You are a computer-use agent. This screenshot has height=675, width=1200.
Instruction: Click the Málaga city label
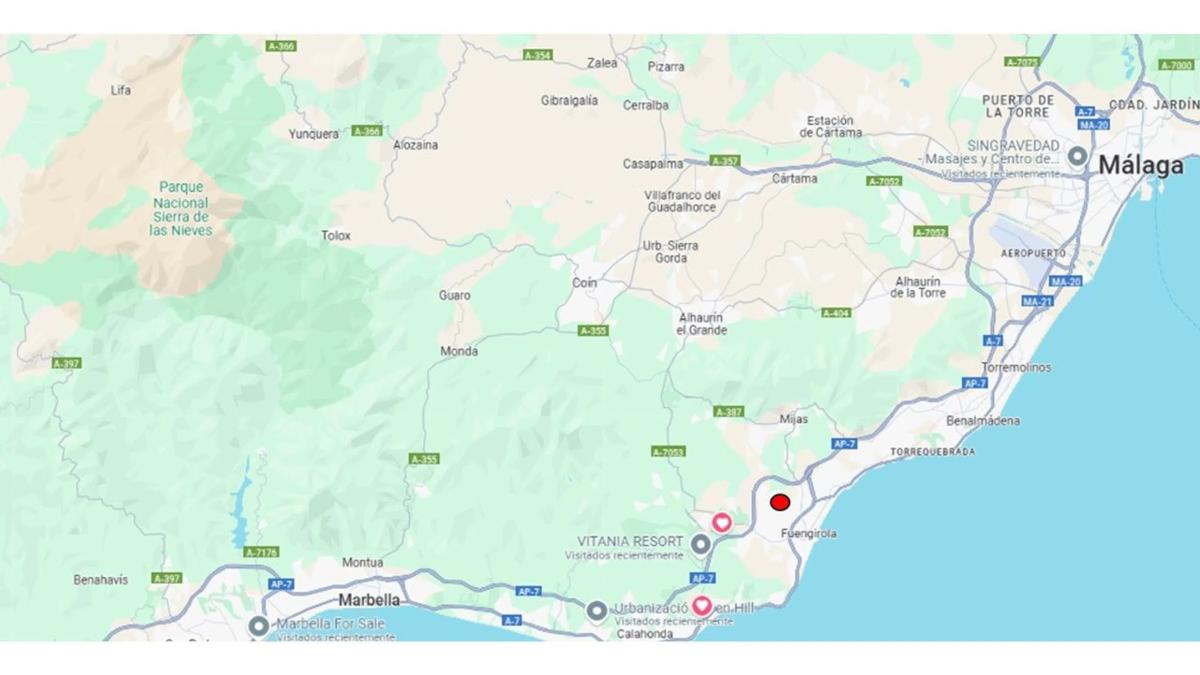[1141, 166]
